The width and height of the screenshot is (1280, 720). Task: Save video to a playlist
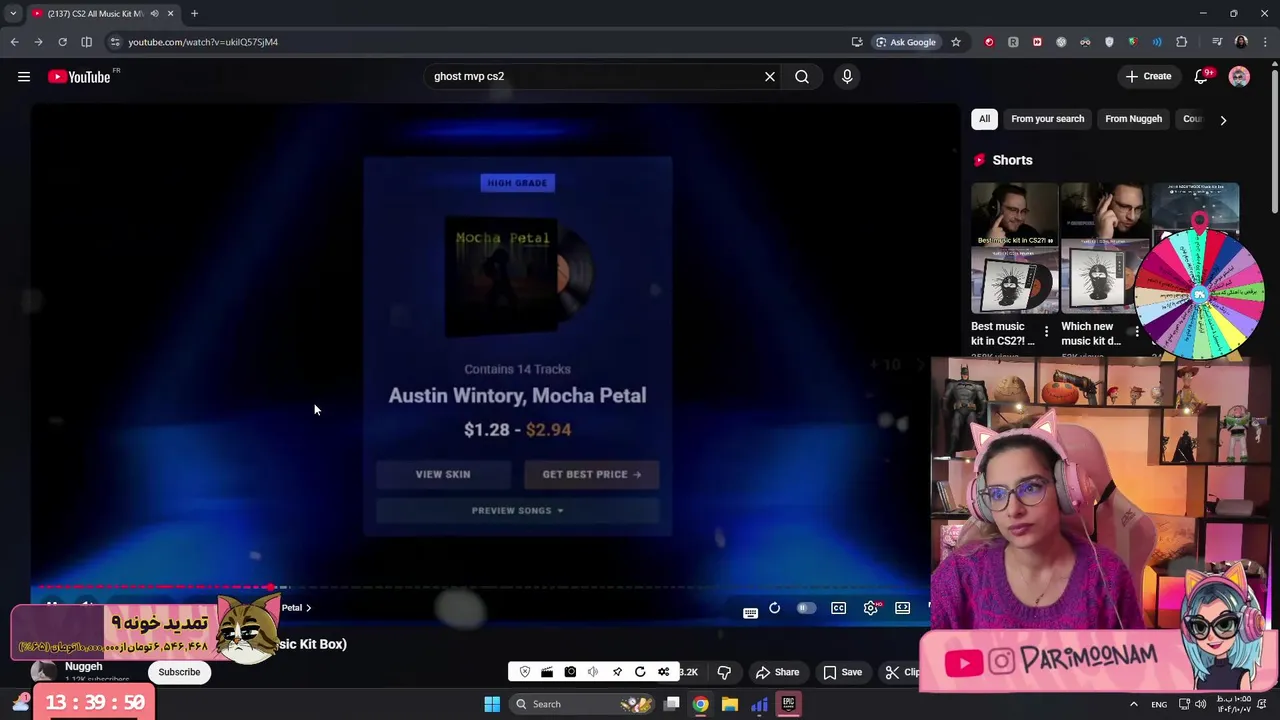(842, 672)
